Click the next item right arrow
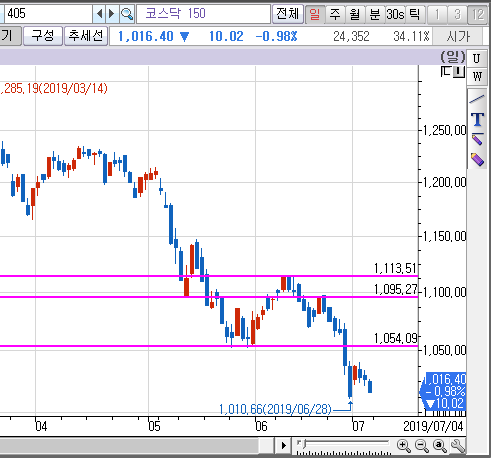Screen dimensions: 491x458 point(112,14)
